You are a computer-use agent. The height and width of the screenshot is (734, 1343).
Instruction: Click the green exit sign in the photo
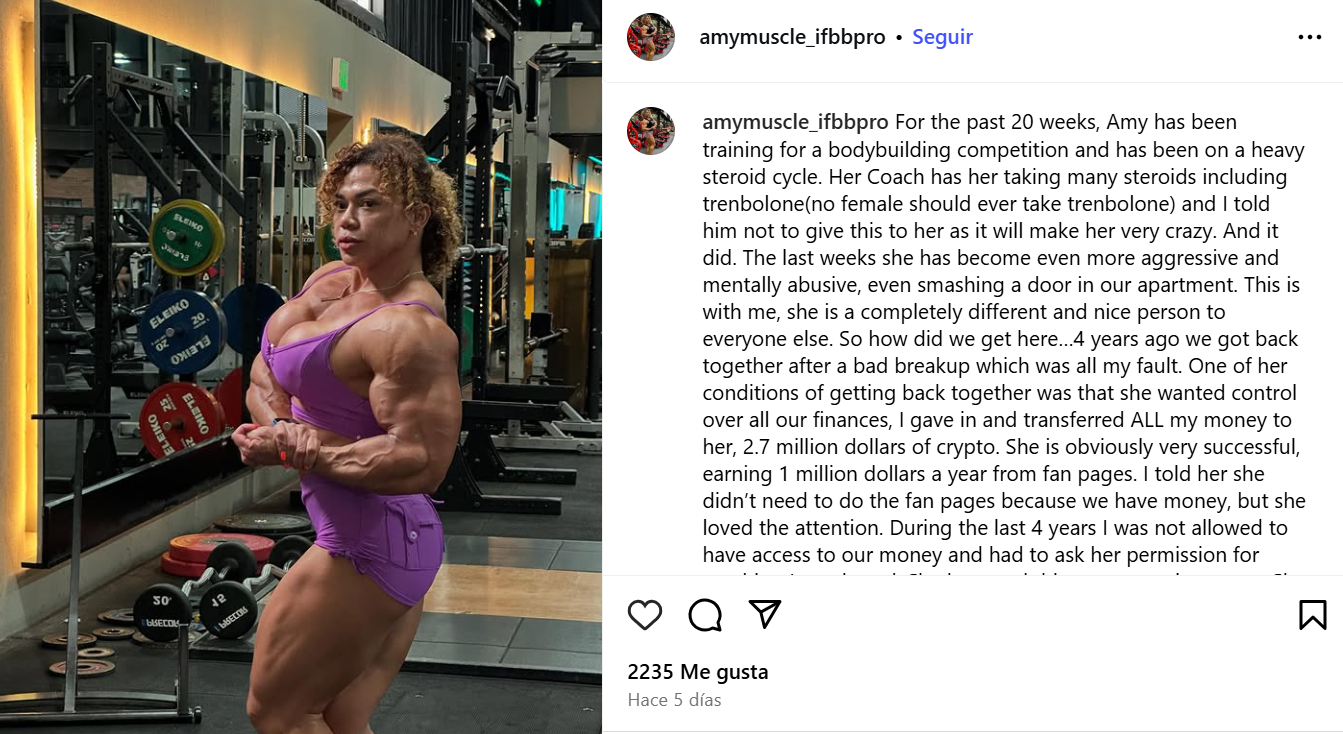(x=340, y=74)
